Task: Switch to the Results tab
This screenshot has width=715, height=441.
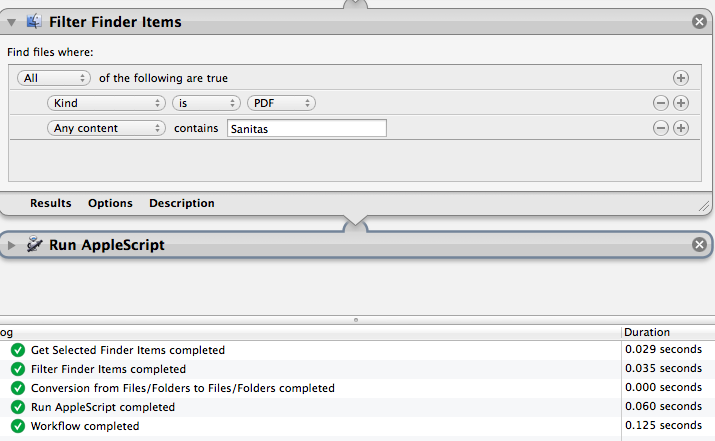Action: [51, 203]
